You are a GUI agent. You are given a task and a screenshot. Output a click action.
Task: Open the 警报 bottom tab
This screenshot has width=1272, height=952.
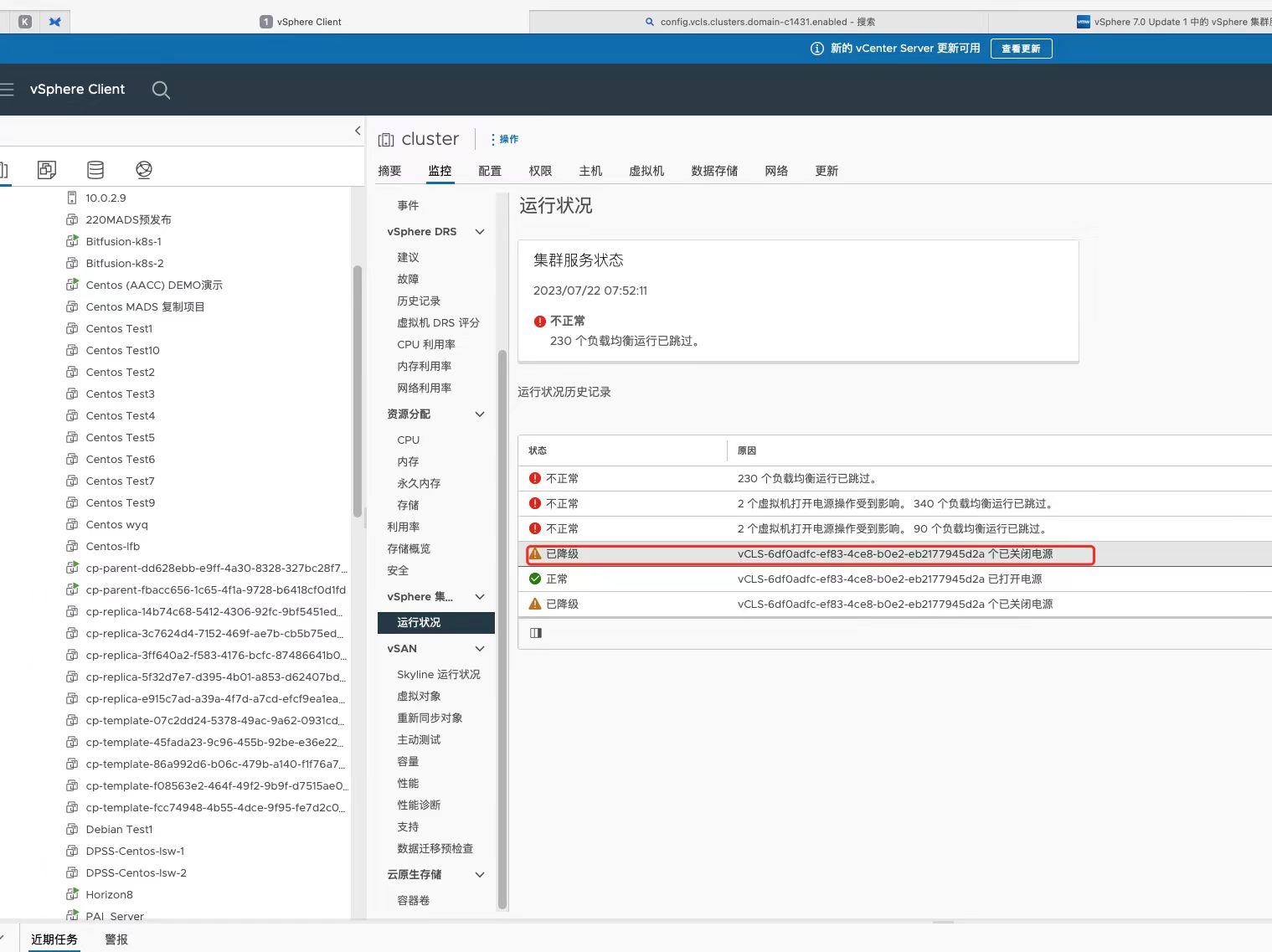116,939
